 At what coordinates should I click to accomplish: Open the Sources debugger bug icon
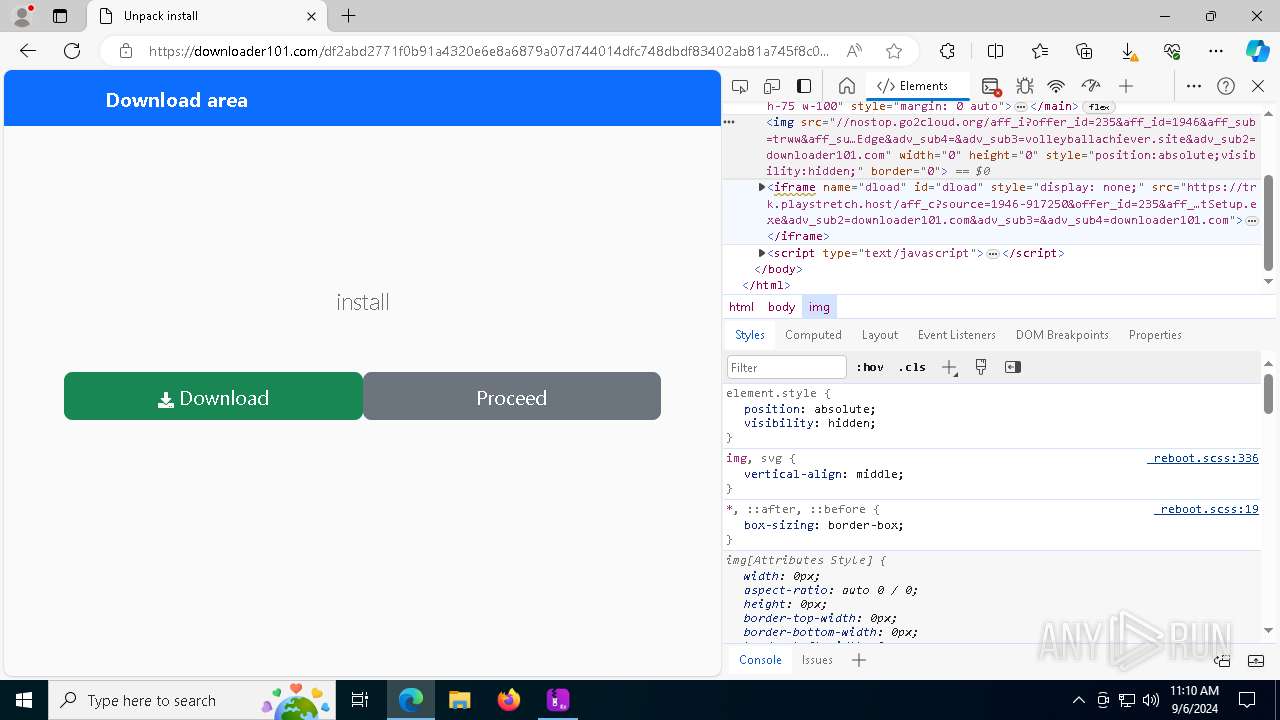1024,86
